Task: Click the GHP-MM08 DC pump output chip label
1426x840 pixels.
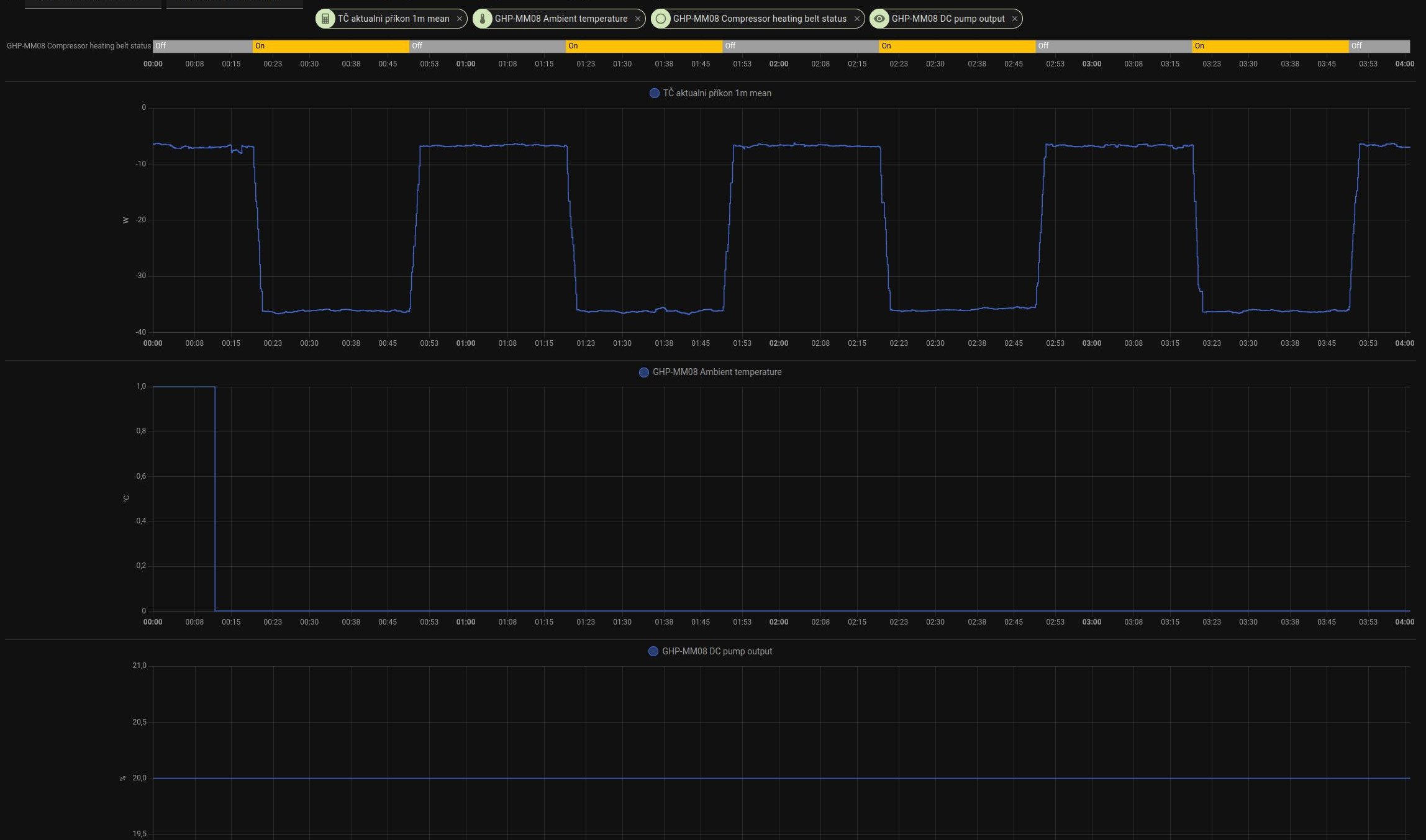Action: (948, 19)
